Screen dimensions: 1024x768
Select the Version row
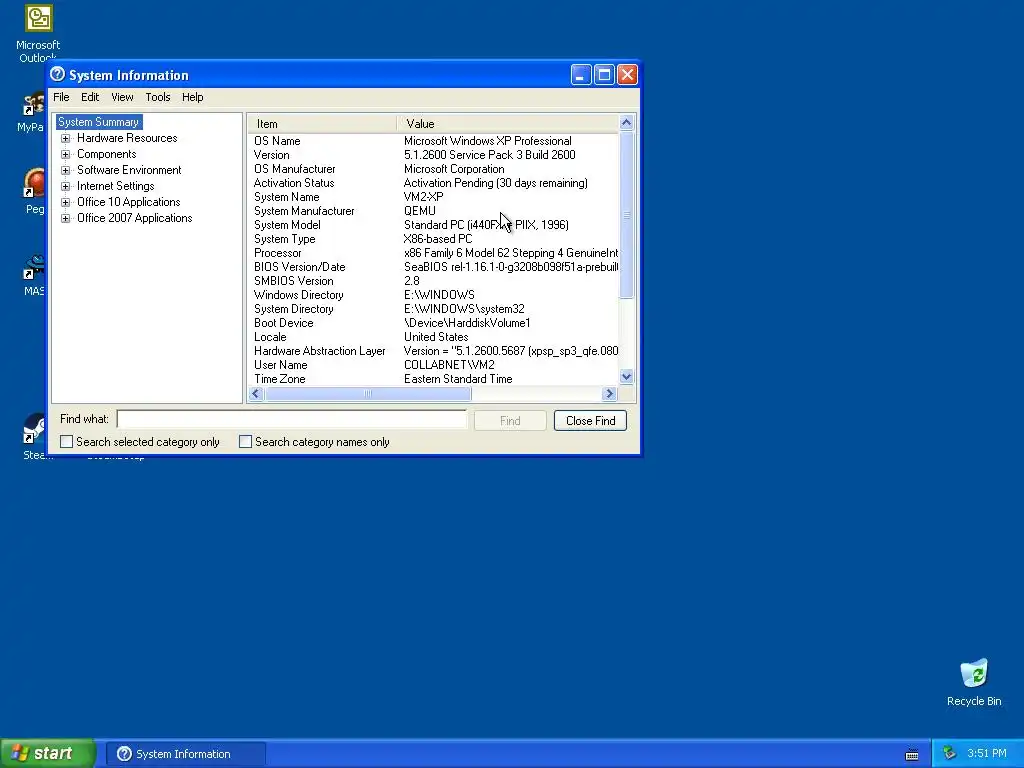[433, 155]
